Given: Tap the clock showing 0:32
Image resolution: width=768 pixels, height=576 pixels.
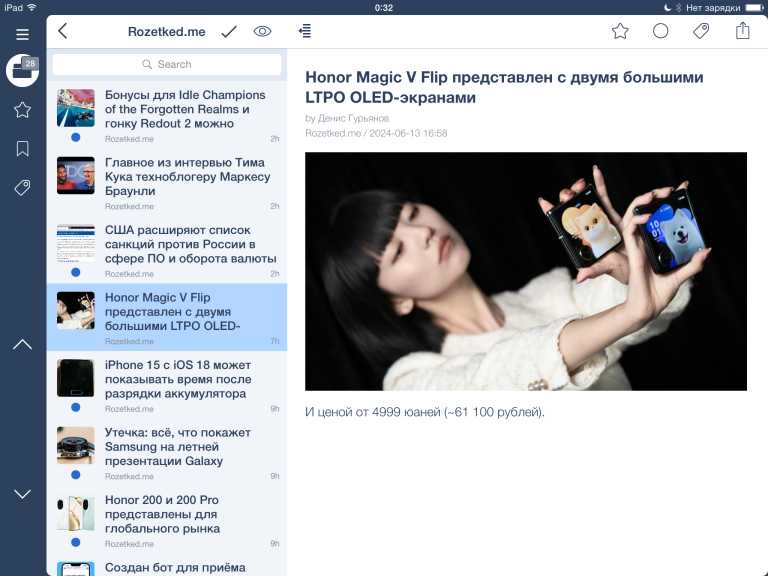Looking at the screenshot, I should pos(384,8).
